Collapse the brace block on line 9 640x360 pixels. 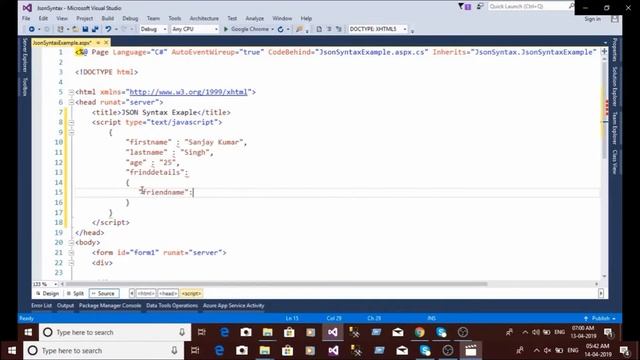coord(71,132)
